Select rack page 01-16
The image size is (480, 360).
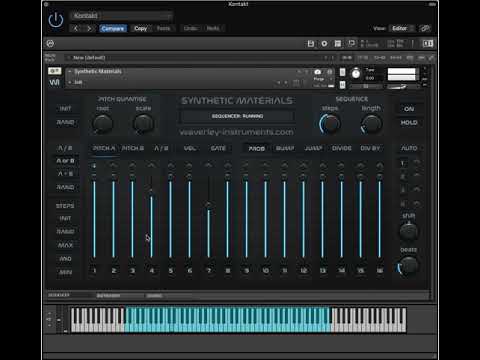(x=347, y=58)
